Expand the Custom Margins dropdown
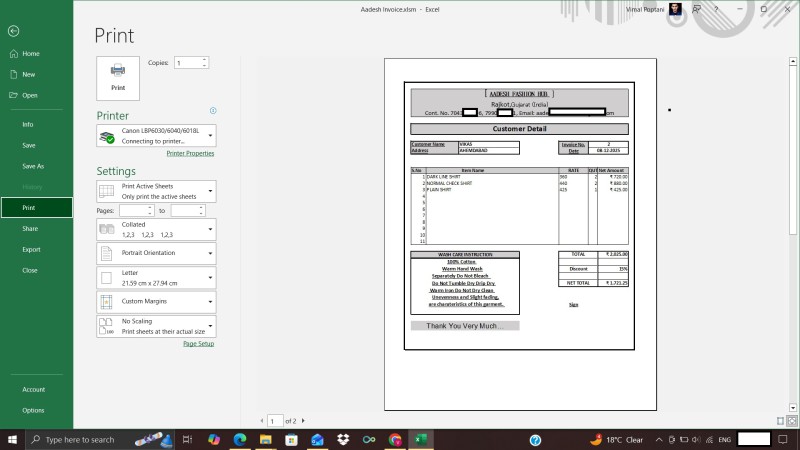This screenshot has width=800, height=450. [x=156, y=301]
